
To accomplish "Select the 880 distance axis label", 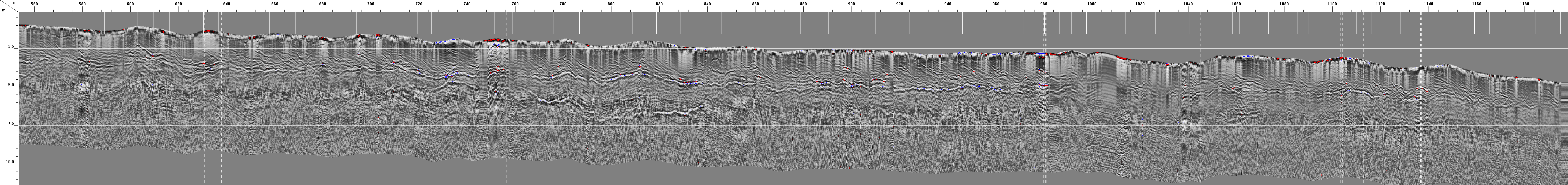I will point(803,4).
